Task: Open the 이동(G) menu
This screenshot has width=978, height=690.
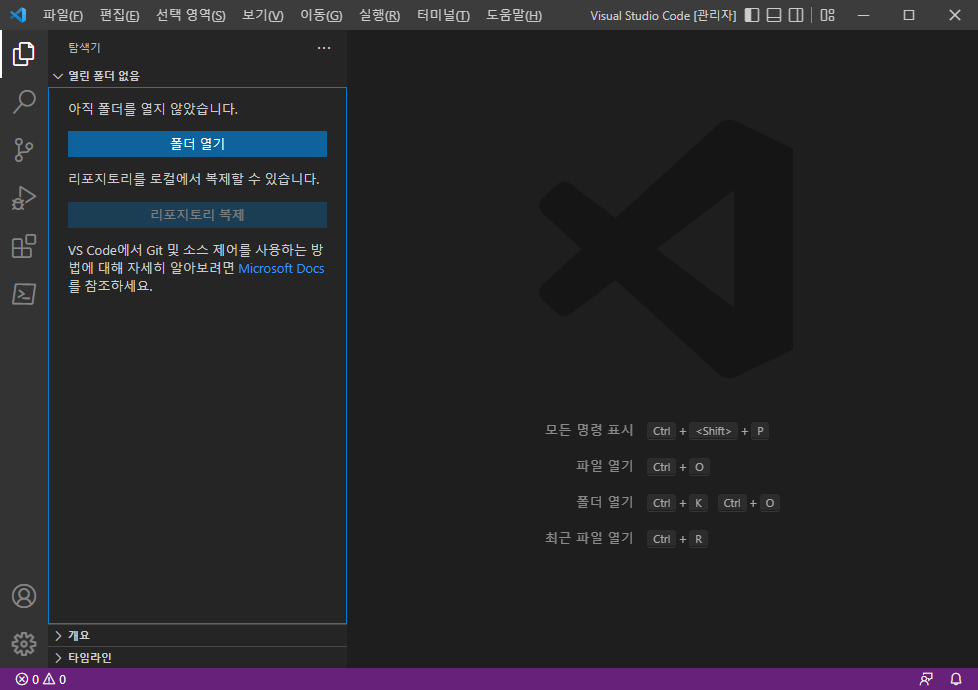Action: pos(321,15)
